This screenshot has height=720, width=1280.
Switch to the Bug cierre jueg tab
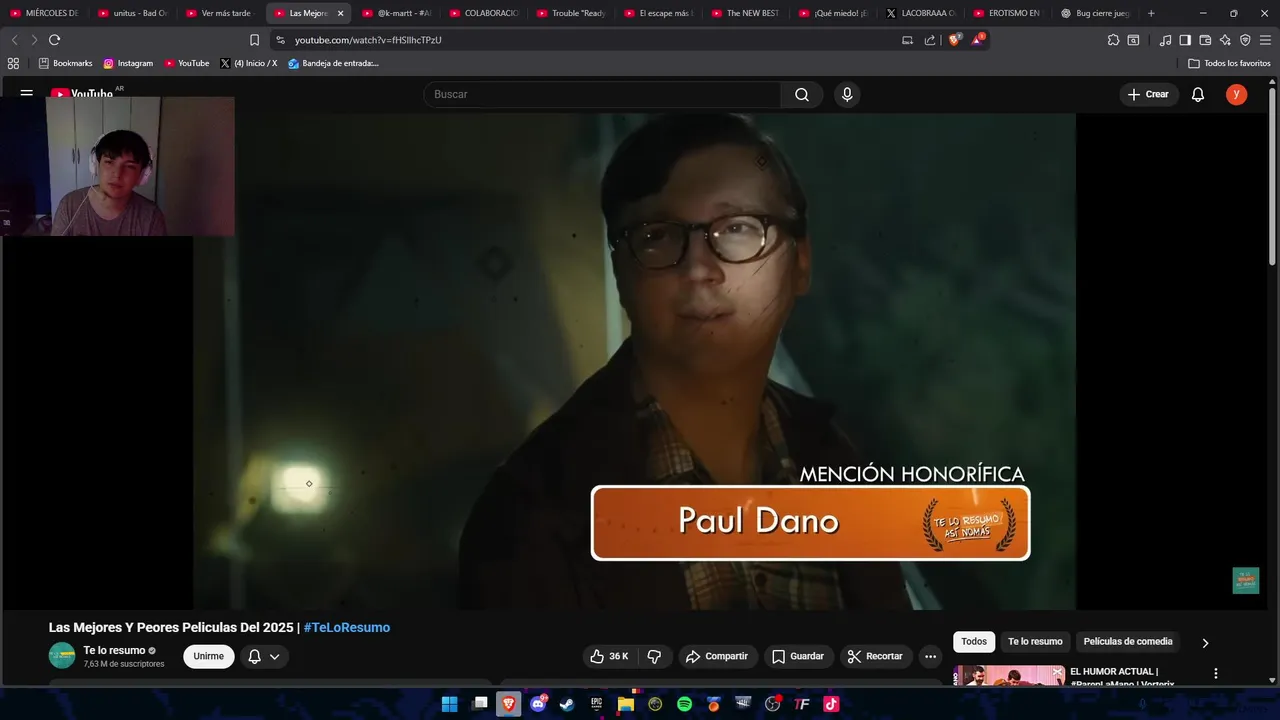[x=1096, y=13]
